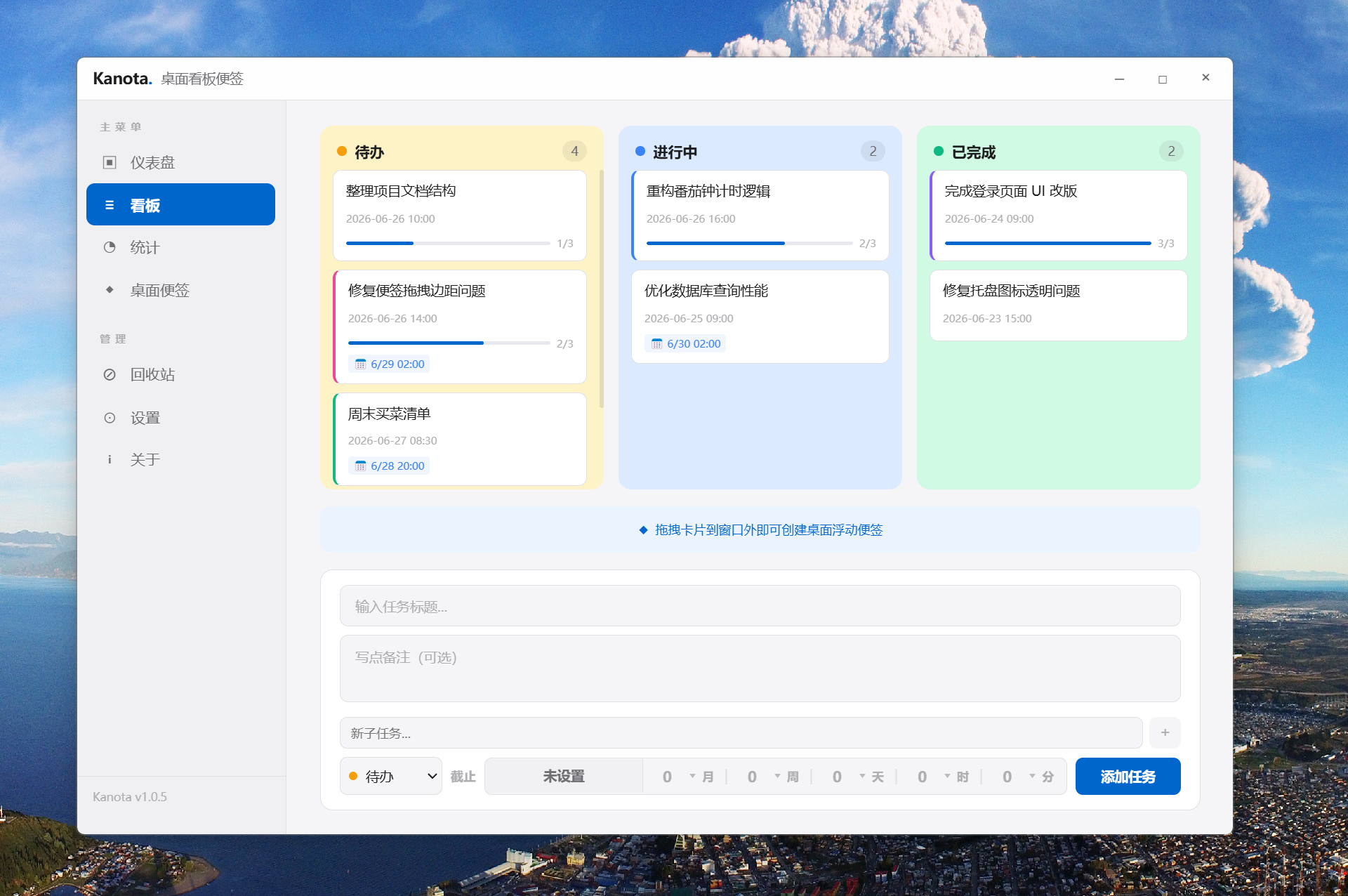Open the 回收站 recycle icon

(x=110, y=374)
